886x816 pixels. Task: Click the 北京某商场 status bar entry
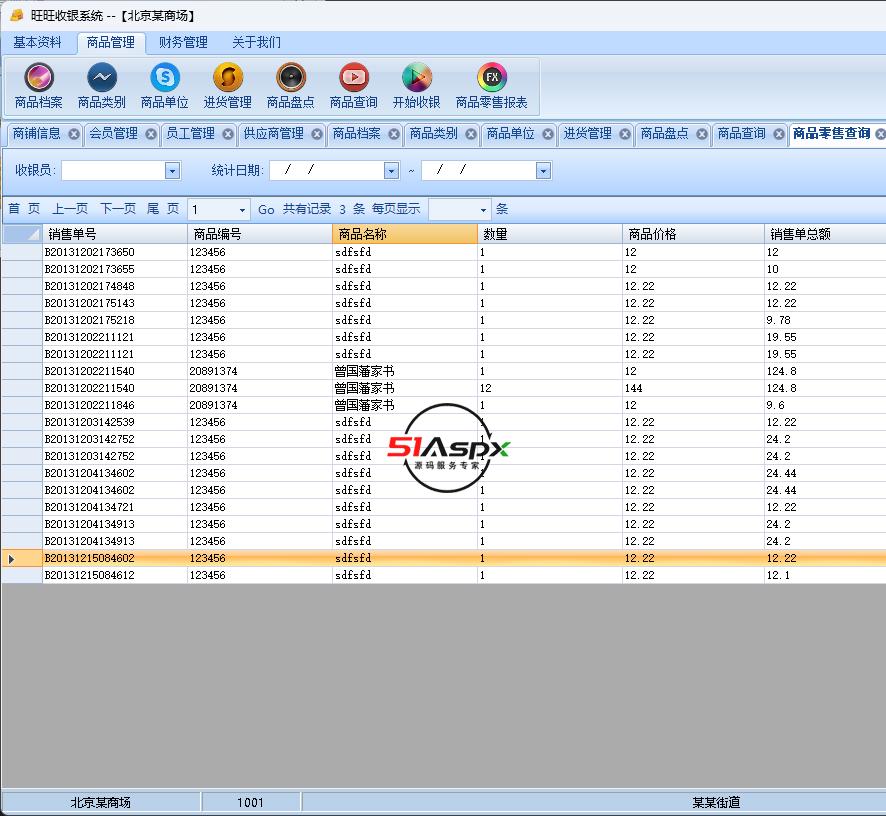(x=101, y=802)
